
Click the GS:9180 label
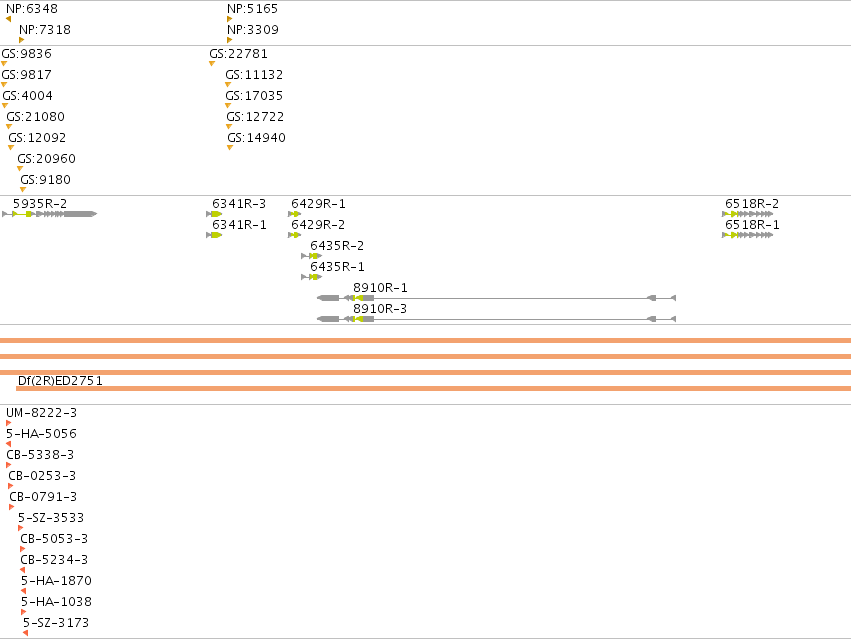[46, 180]
